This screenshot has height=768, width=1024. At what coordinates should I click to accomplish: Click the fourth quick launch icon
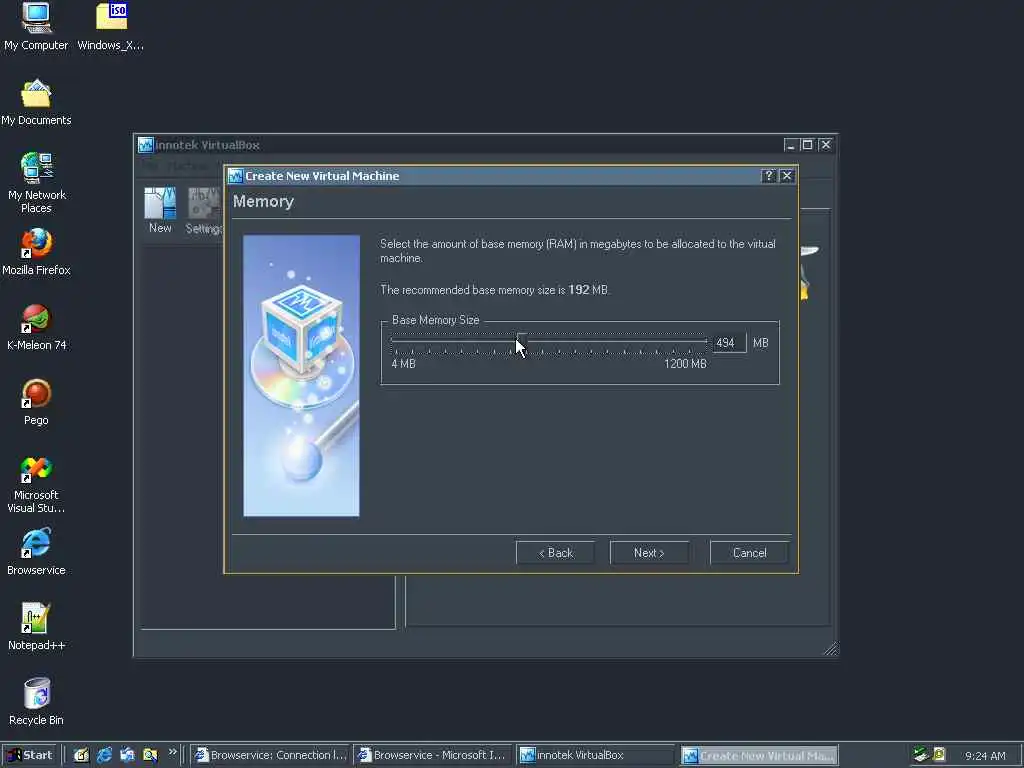click(150, 755)
